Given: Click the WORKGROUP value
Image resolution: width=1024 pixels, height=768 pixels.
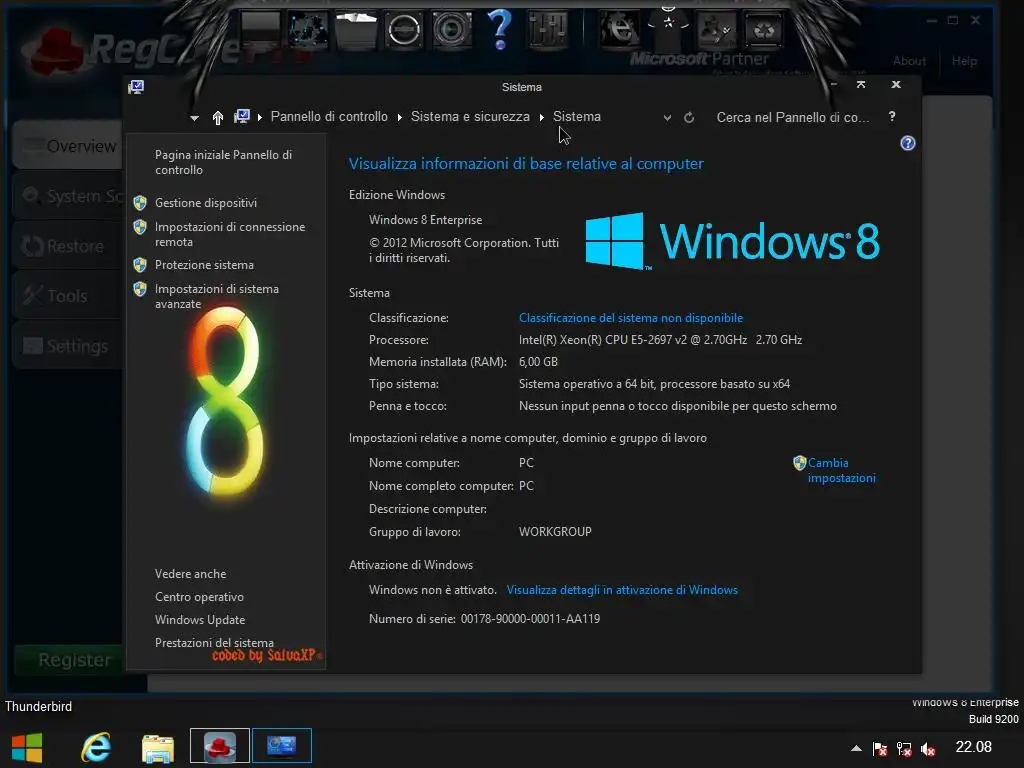Looking at the screenshot, I should click(x=555, y=532).
